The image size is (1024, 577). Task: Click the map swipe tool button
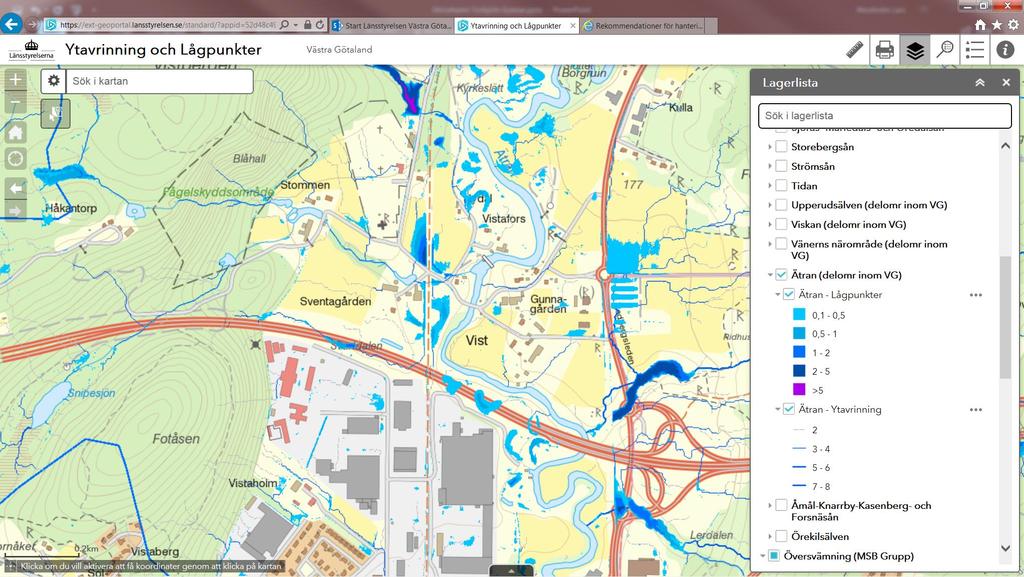56,114
